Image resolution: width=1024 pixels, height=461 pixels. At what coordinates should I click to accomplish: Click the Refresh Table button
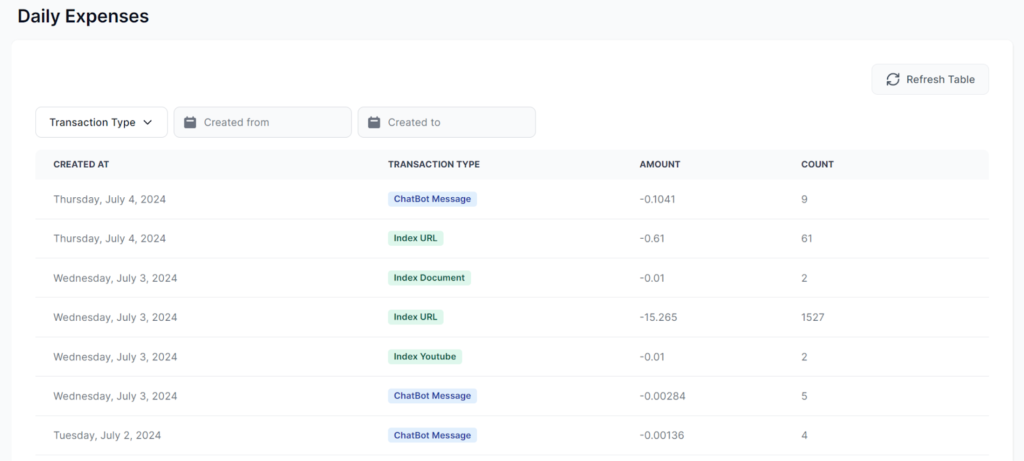(x=930, y=79)
